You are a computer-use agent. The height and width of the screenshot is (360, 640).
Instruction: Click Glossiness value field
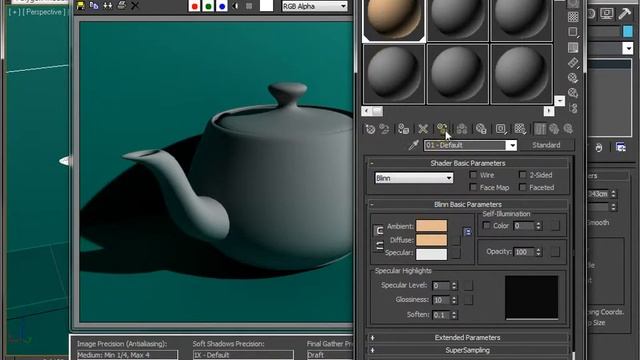coord(441,300)
